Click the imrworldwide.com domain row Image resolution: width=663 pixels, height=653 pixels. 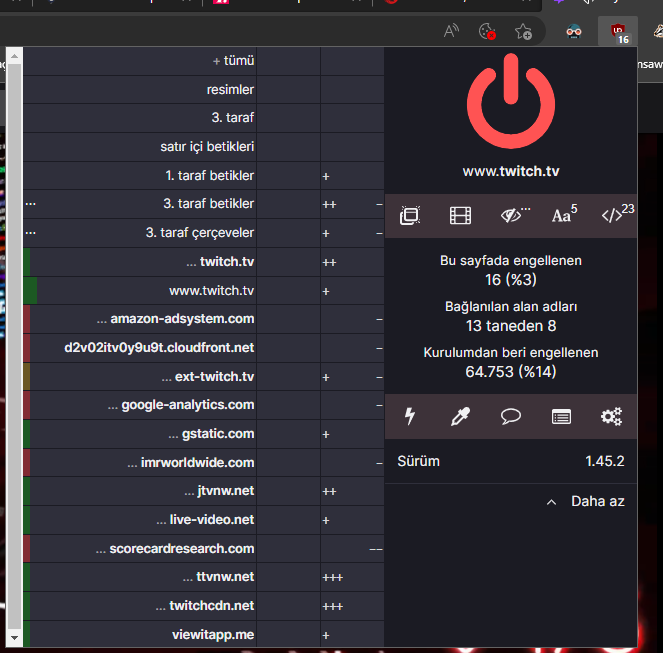point(140,463)
